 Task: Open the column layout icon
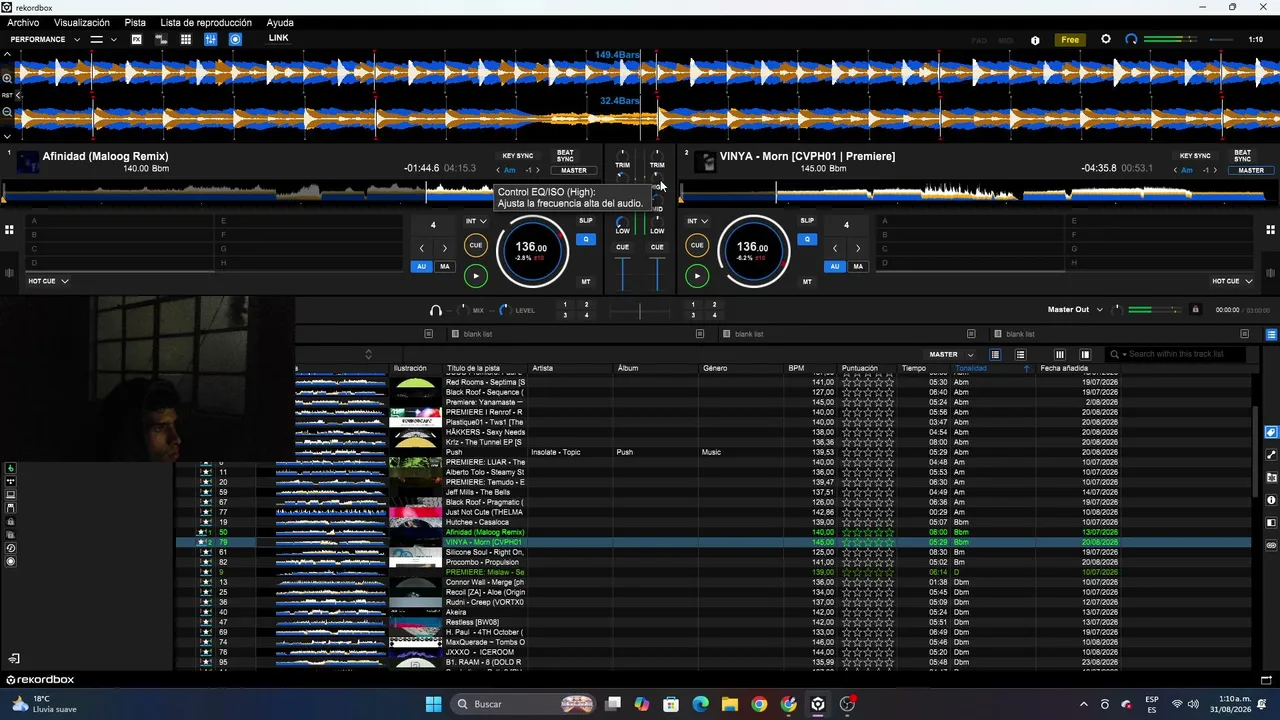tap(1060, 354)
